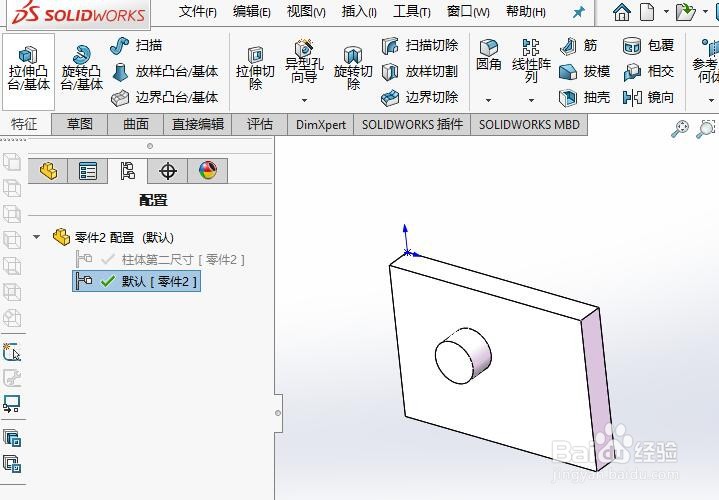
Task: Click the Intersect (相交) tool
Action: click(x=648, y=72)
